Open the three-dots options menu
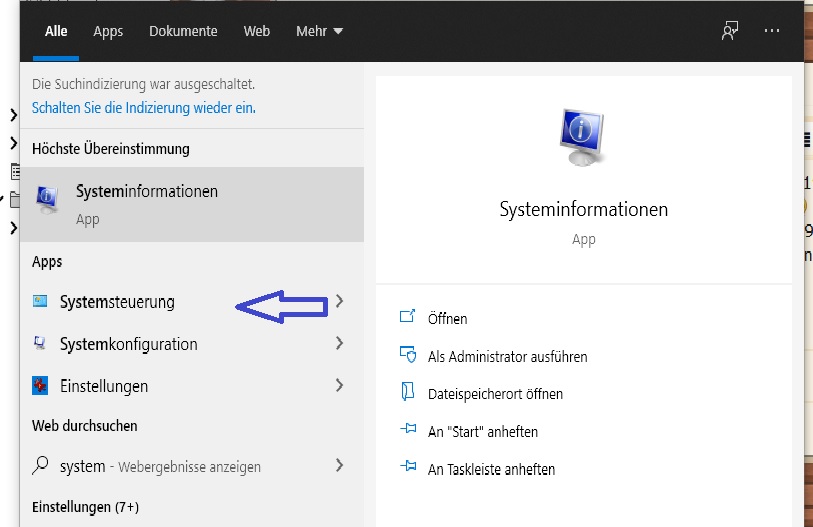 (772, 31)
